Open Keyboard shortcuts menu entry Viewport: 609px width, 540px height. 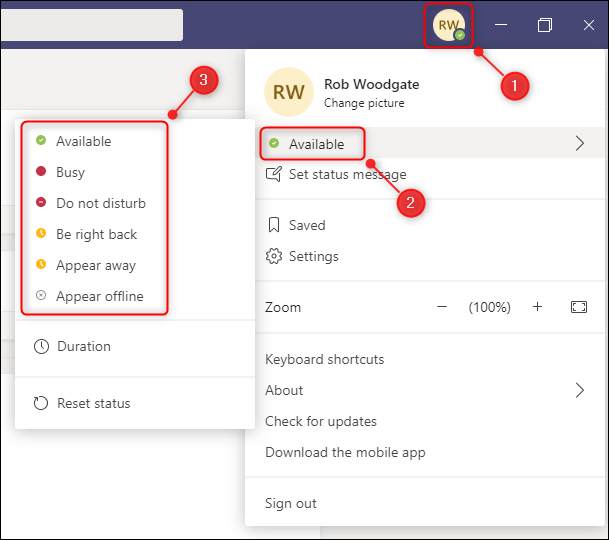(324, 359)
